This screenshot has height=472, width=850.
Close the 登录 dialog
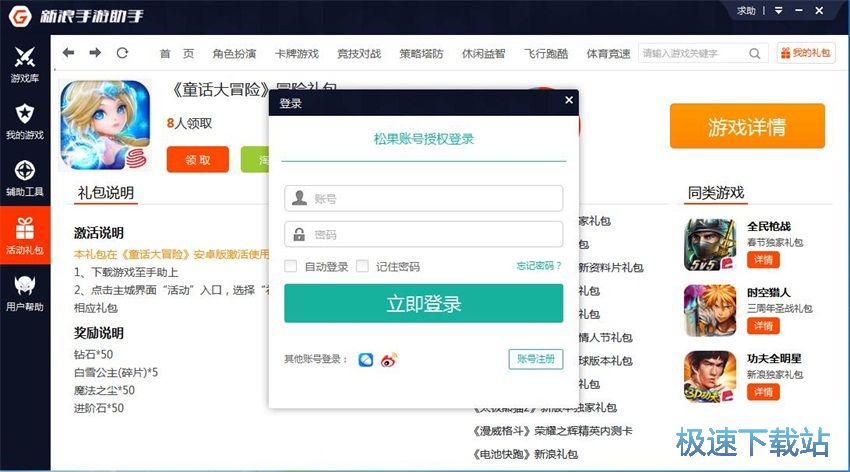(569, 100)
